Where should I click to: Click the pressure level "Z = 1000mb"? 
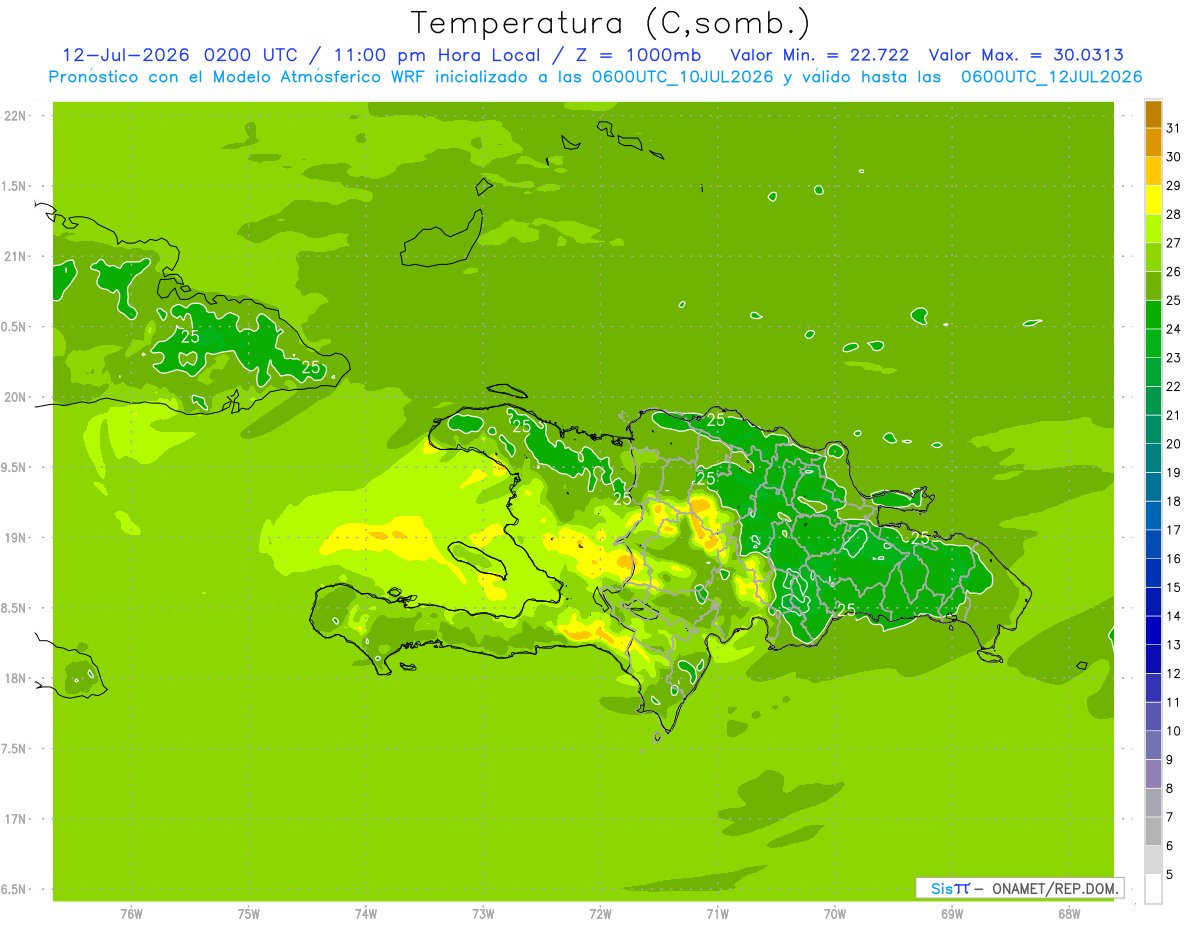tap(639, 55)
